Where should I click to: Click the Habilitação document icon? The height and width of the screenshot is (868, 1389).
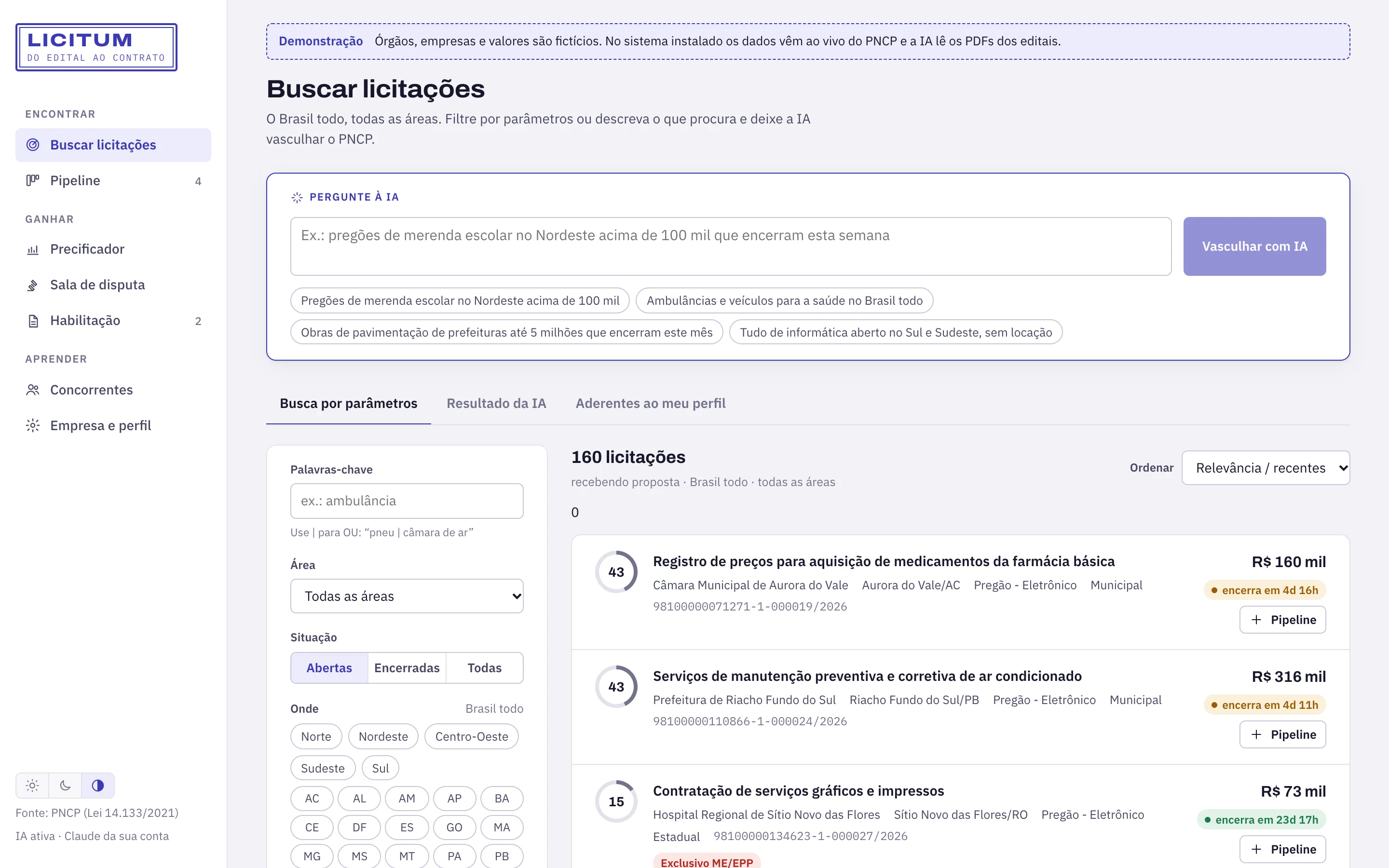tap(33, 321)
